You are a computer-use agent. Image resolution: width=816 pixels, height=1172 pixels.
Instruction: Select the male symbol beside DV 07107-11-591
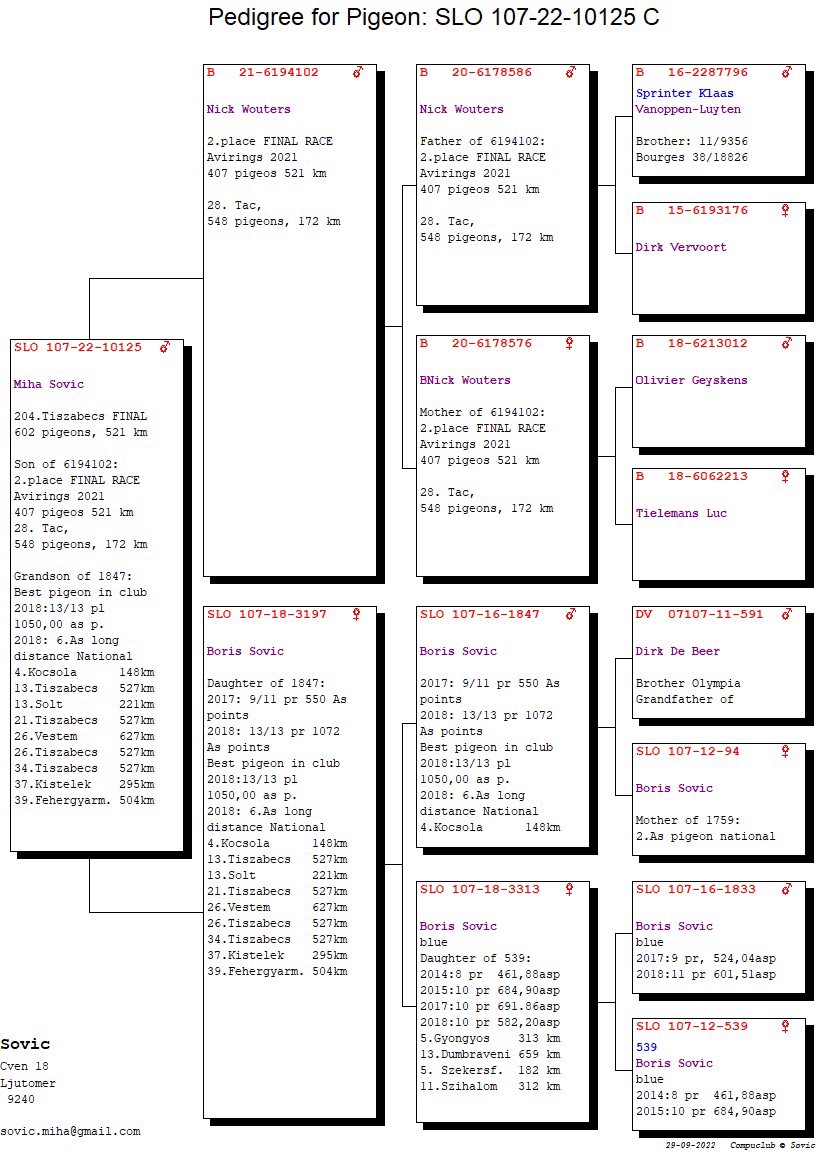786,614
